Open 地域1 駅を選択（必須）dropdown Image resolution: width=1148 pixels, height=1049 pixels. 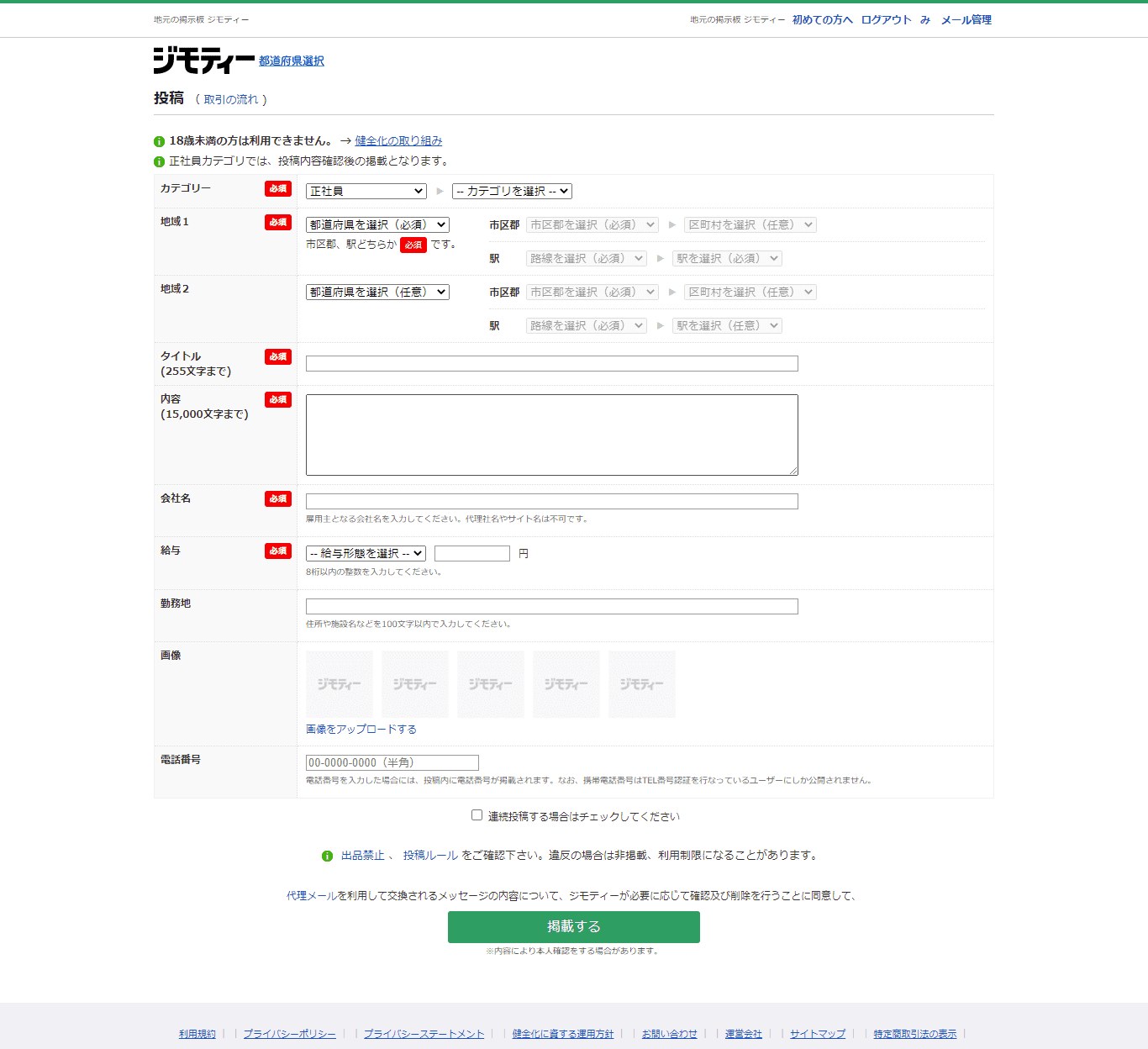coord(727,259)
